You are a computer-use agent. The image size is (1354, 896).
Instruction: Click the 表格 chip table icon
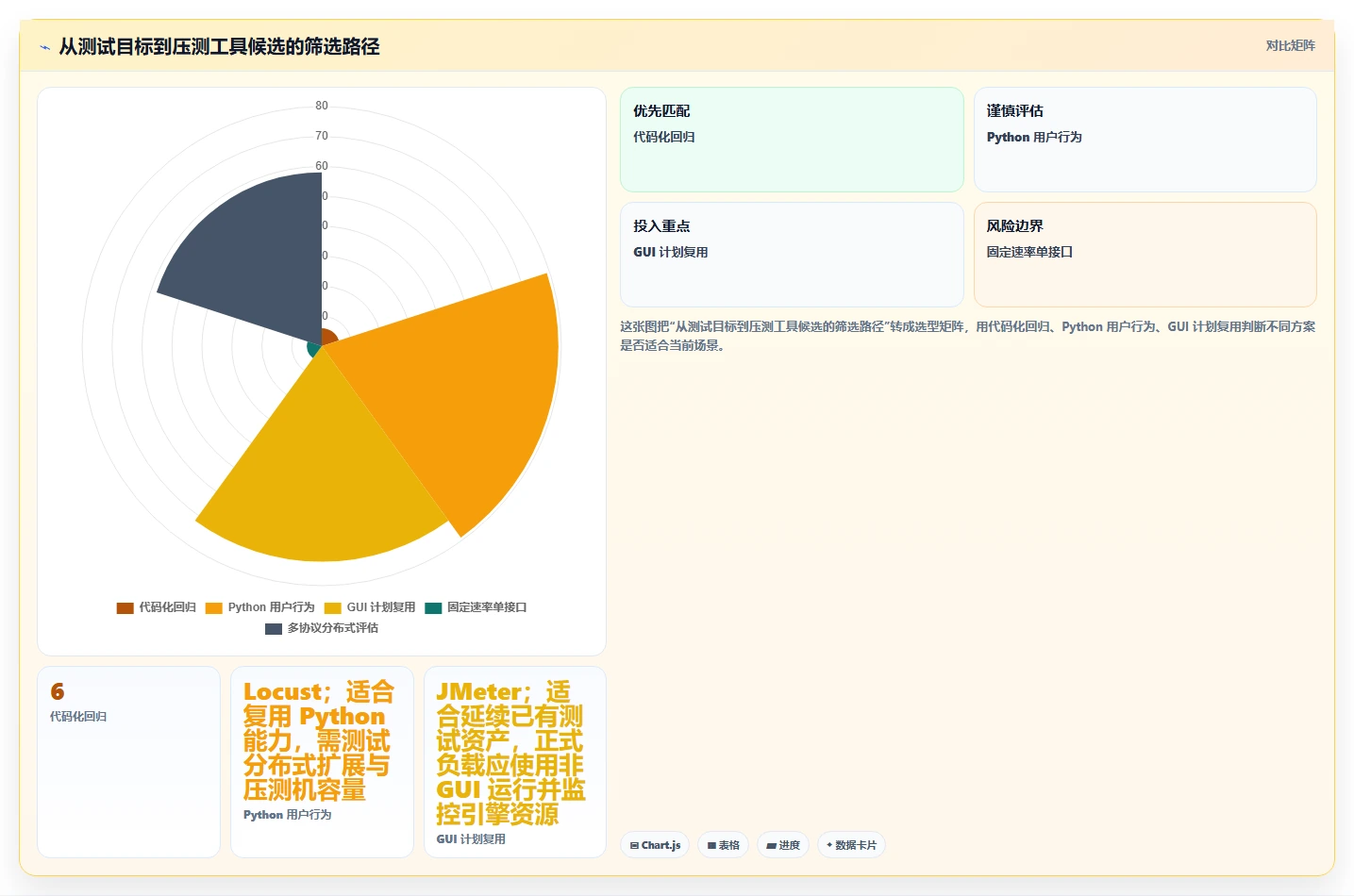tap(711, 846)
